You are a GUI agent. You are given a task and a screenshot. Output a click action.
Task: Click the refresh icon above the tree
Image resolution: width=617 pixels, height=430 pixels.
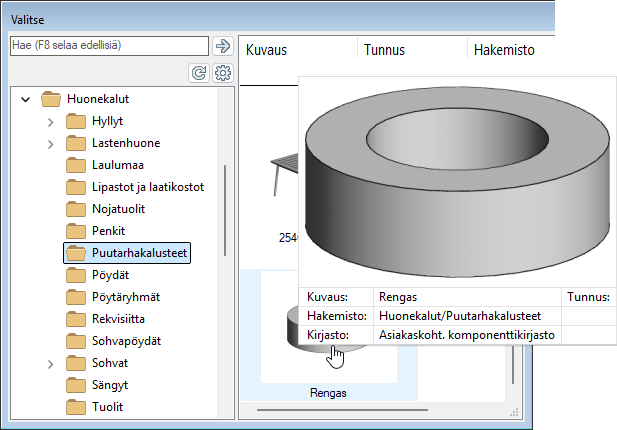199,73
